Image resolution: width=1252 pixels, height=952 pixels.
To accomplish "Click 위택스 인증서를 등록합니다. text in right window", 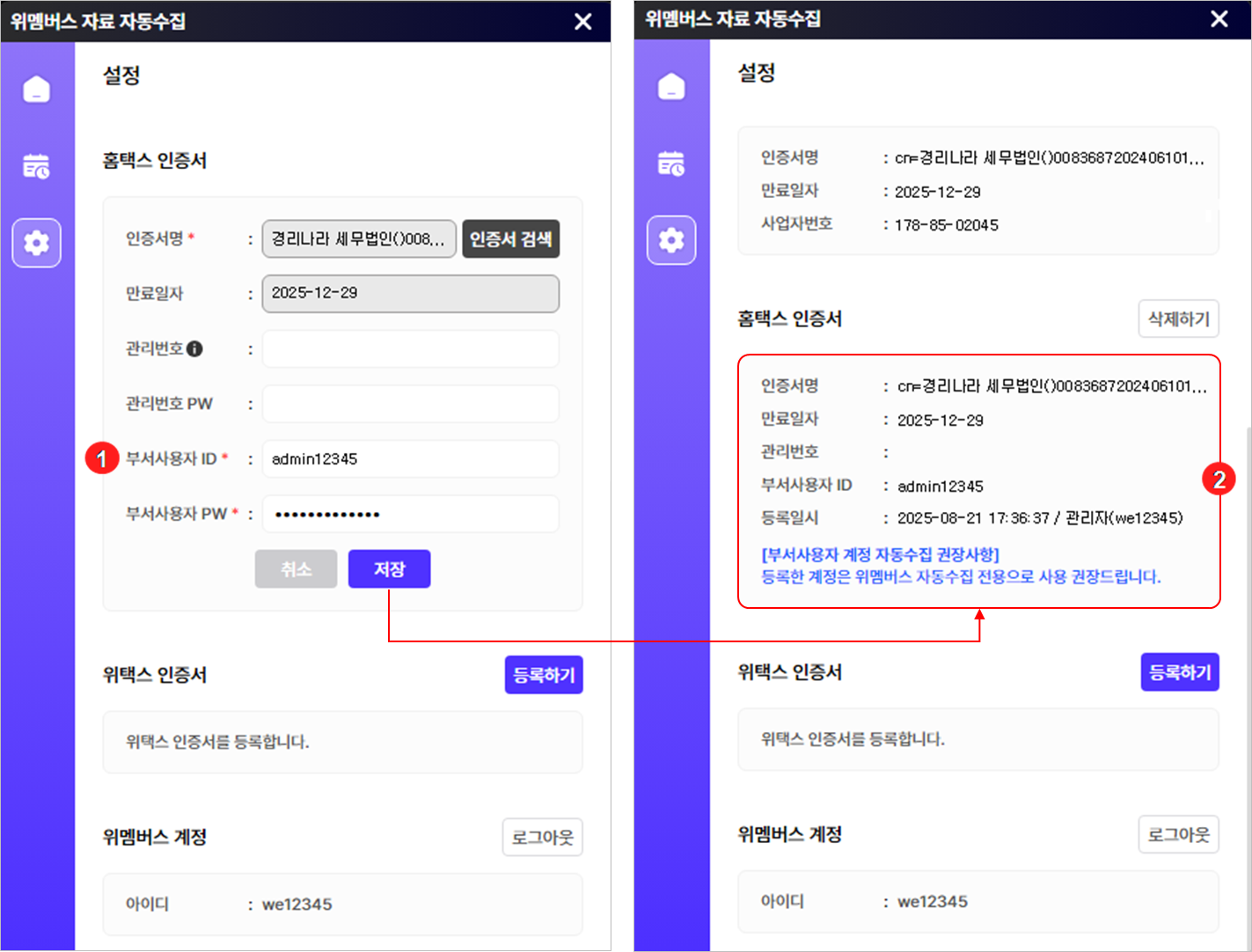I will pos(853,739).
